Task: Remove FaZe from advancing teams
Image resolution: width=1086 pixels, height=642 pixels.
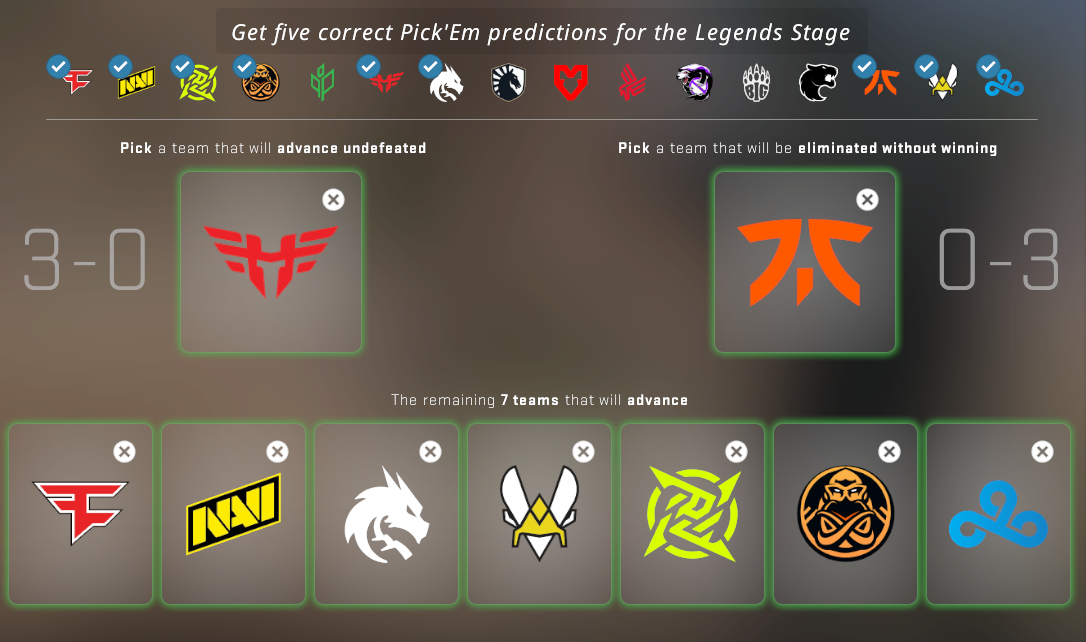Action: click(x=124, y=452)
